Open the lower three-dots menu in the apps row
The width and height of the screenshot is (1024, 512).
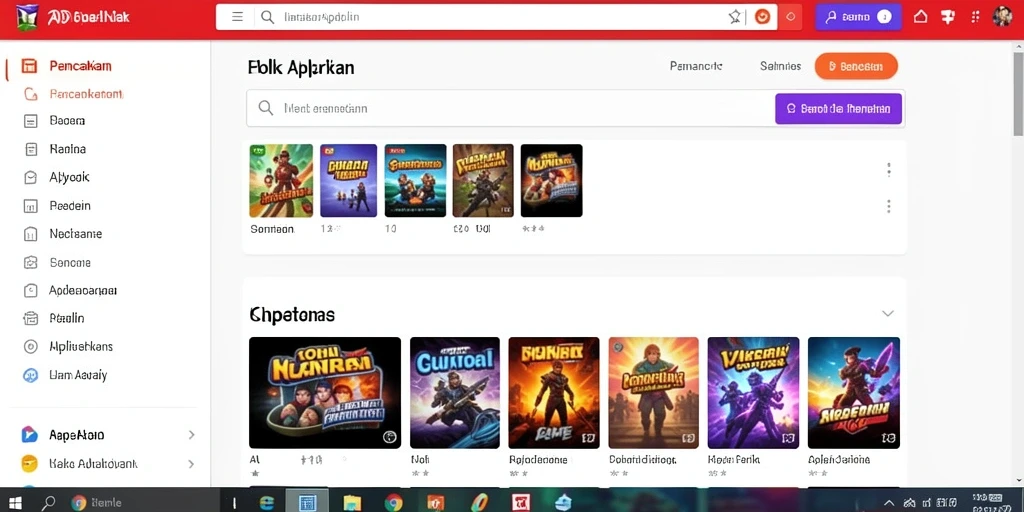tap(888, 206)
